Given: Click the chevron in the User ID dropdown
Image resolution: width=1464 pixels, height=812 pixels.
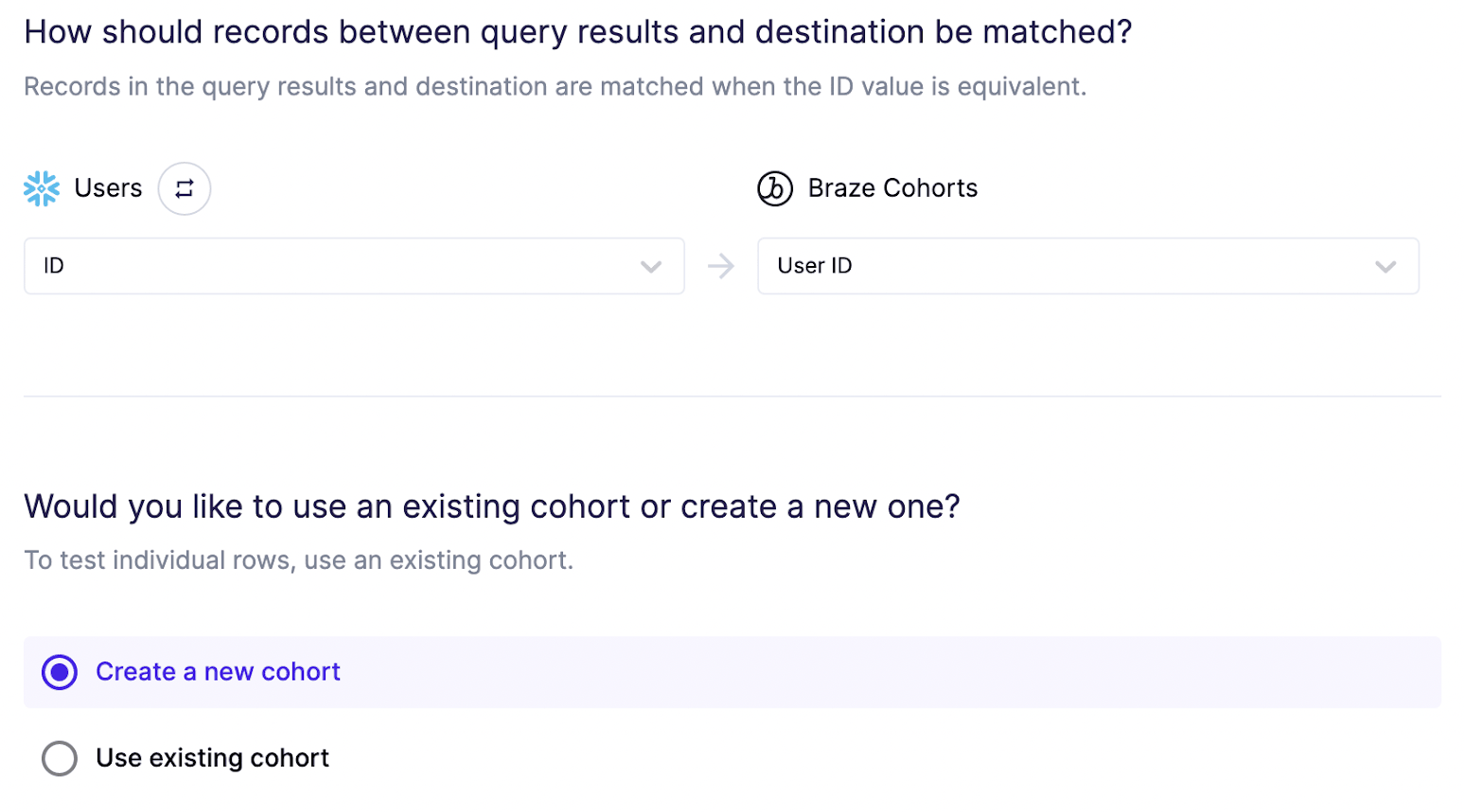Looking at the screenshot, I should [x=1385, y=267].
